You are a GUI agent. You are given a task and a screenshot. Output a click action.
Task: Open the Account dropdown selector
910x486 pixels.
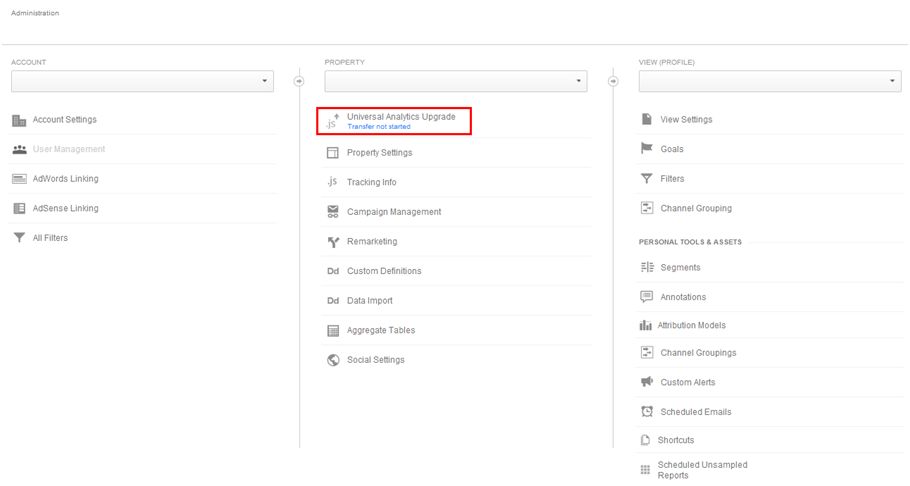click(x=142, y=81)
